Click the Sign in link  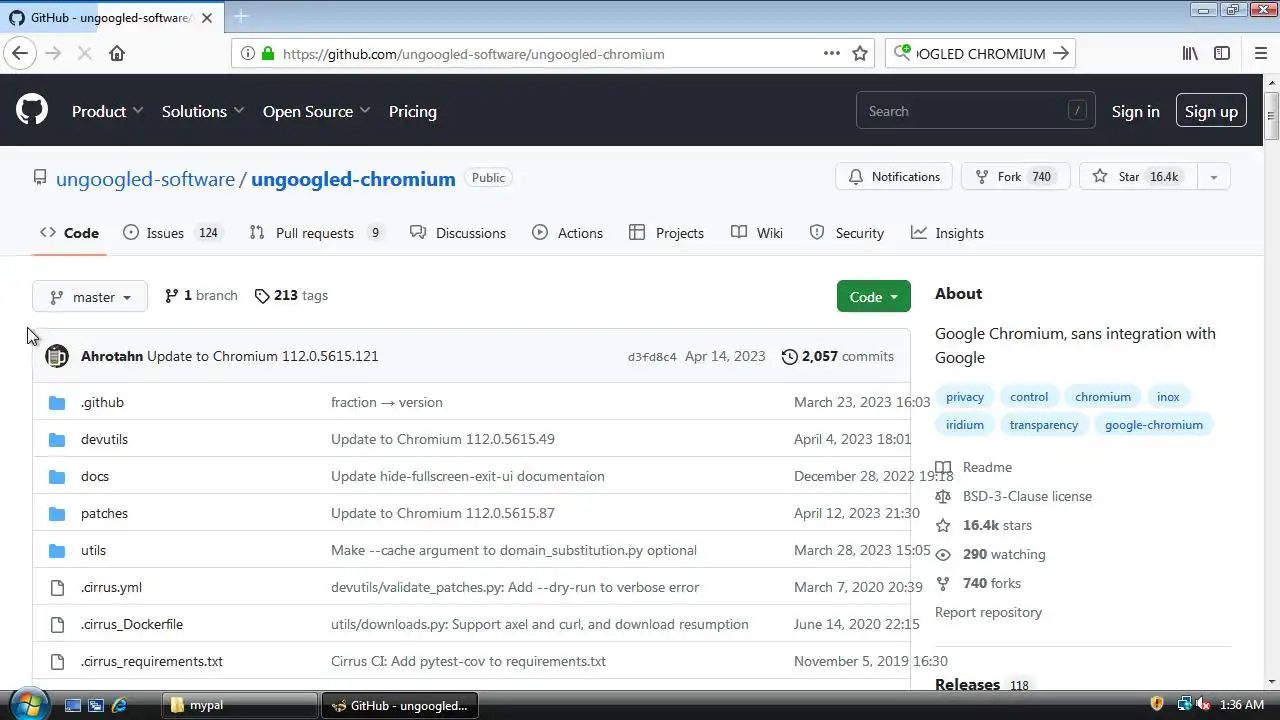pyautogui.click(x=1136, y=111)
